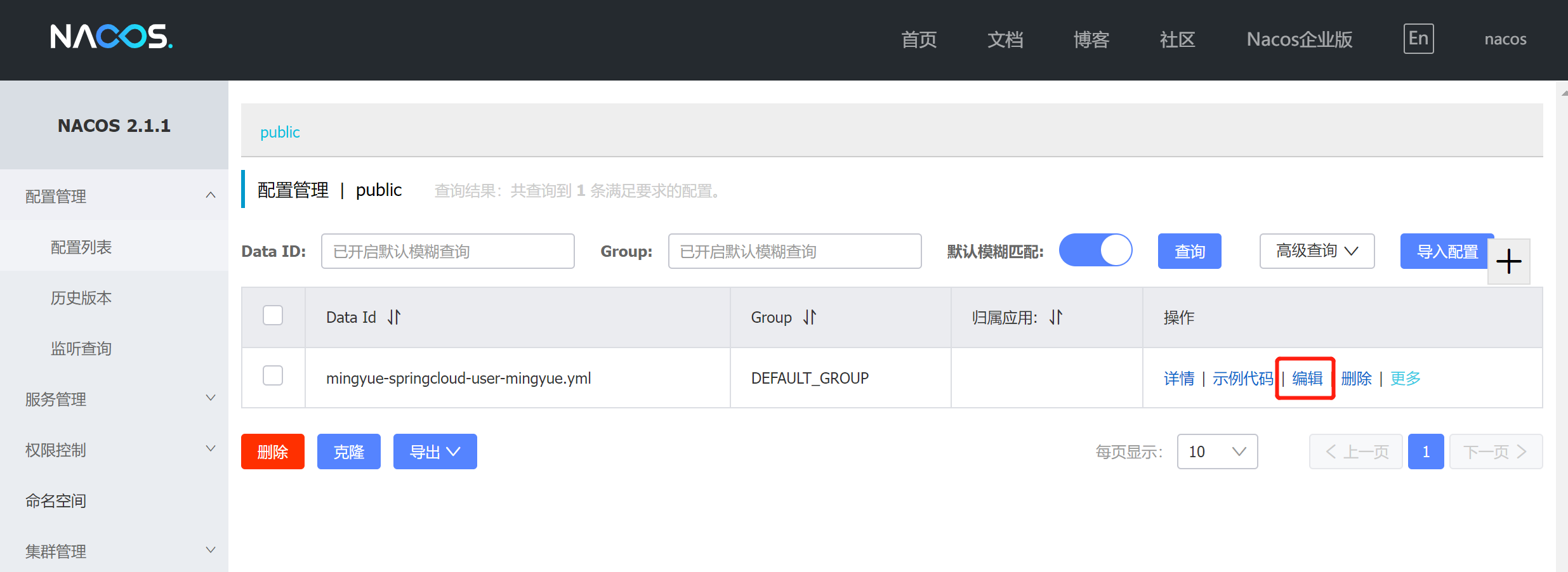Open 详情 for the mingyue config

pyautogui.click(x=1179, y=379)
